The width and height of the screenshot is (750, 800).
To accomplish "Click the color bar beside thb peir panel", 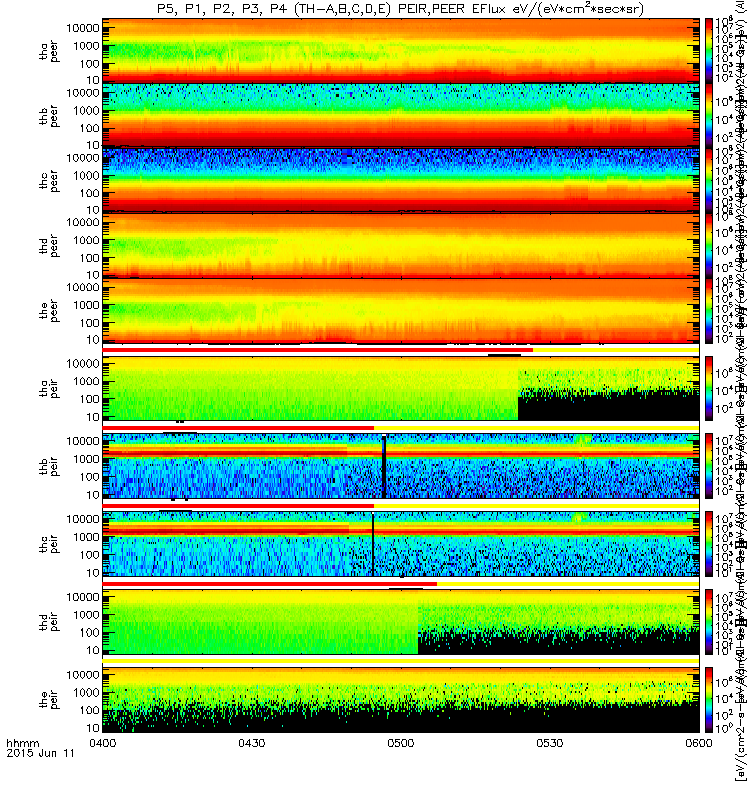I will click(x=709, y=466).
